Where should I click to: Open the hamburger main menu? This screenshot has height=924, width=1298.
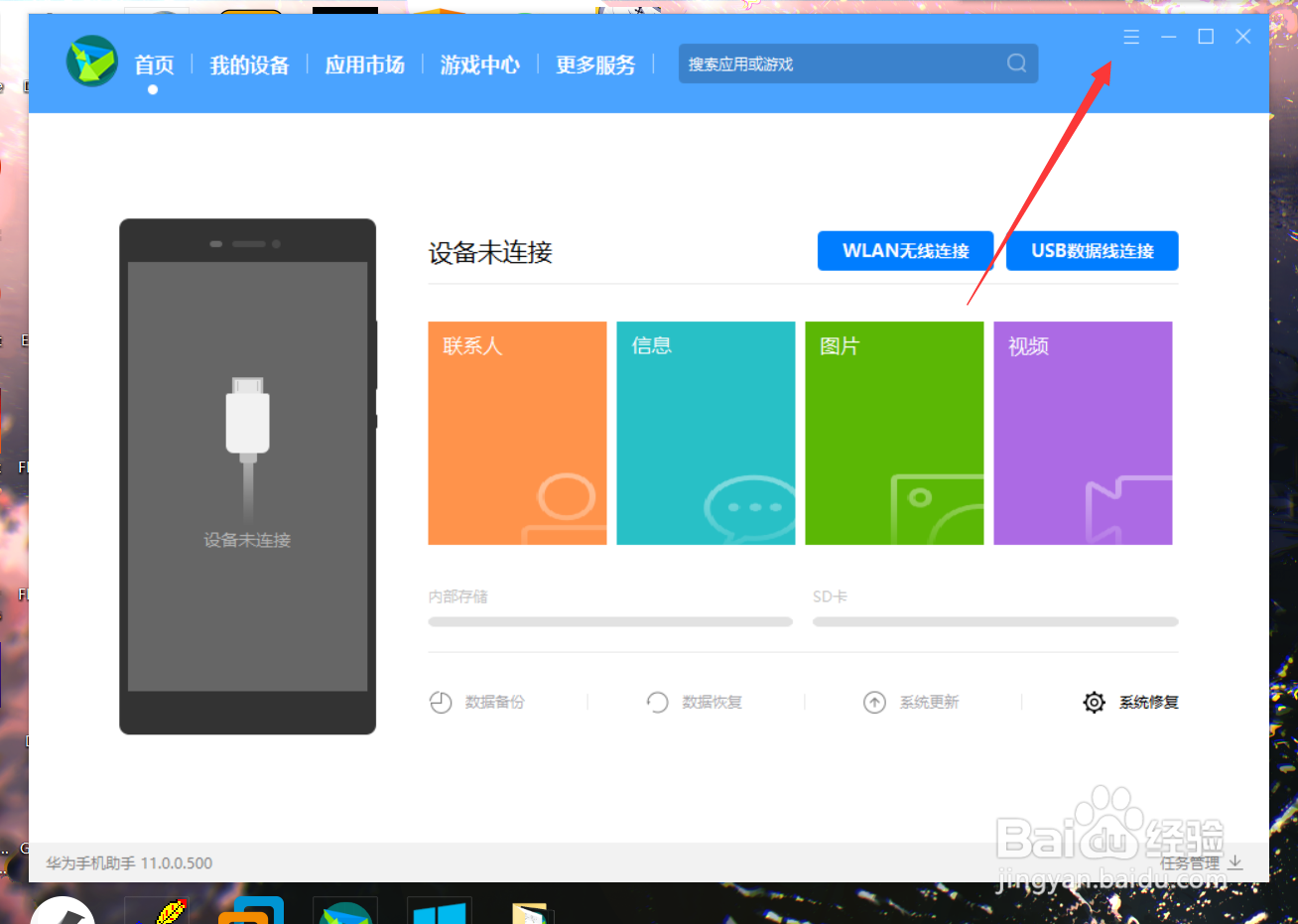coord(1131,36)
